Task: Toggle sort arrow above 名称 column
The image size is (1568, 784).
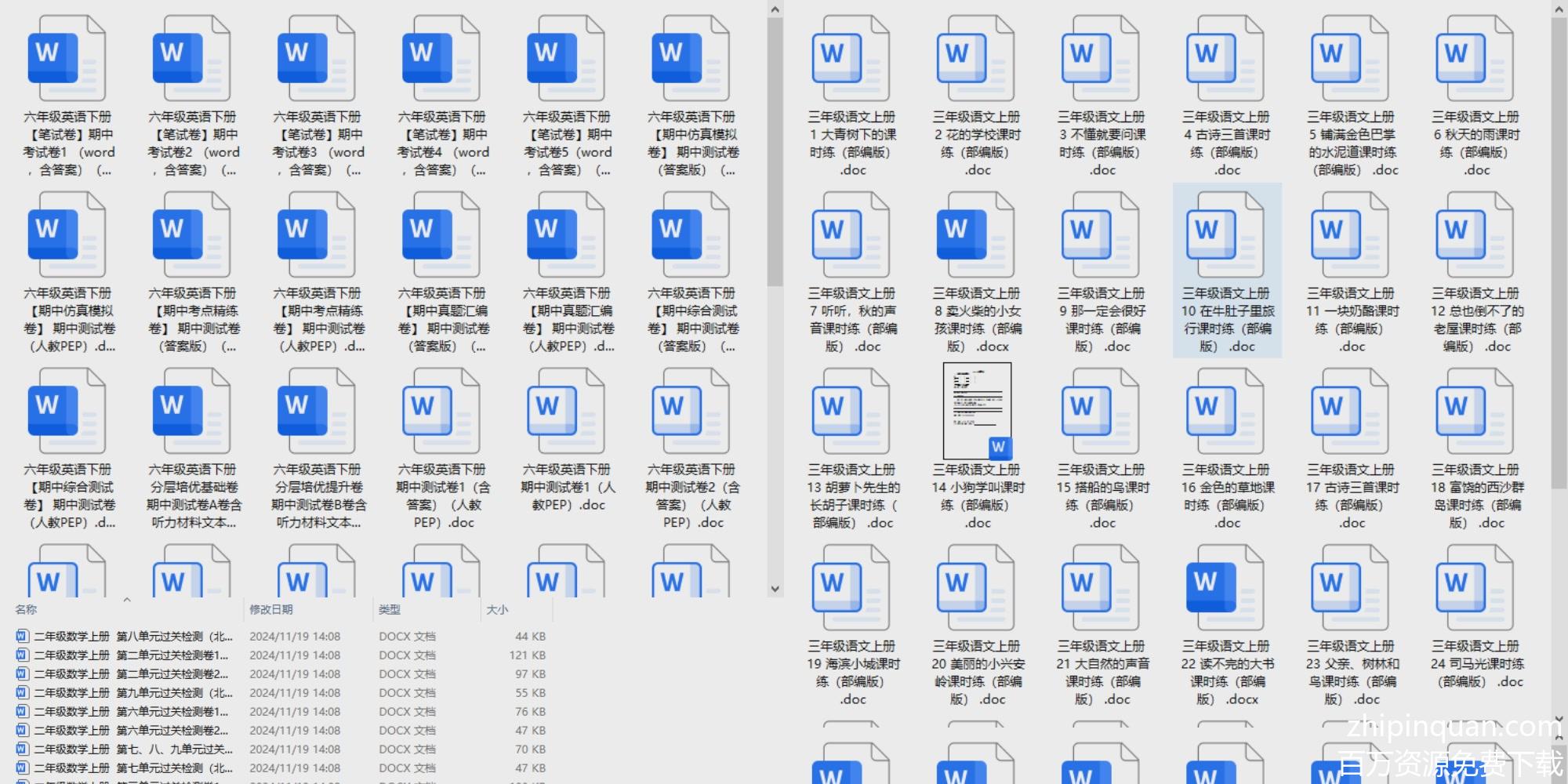Action: pos(127,600)
